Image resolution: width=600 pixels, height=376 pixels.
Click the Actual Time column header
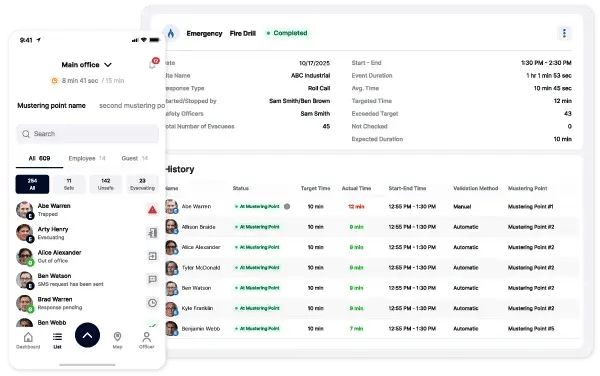356,188
